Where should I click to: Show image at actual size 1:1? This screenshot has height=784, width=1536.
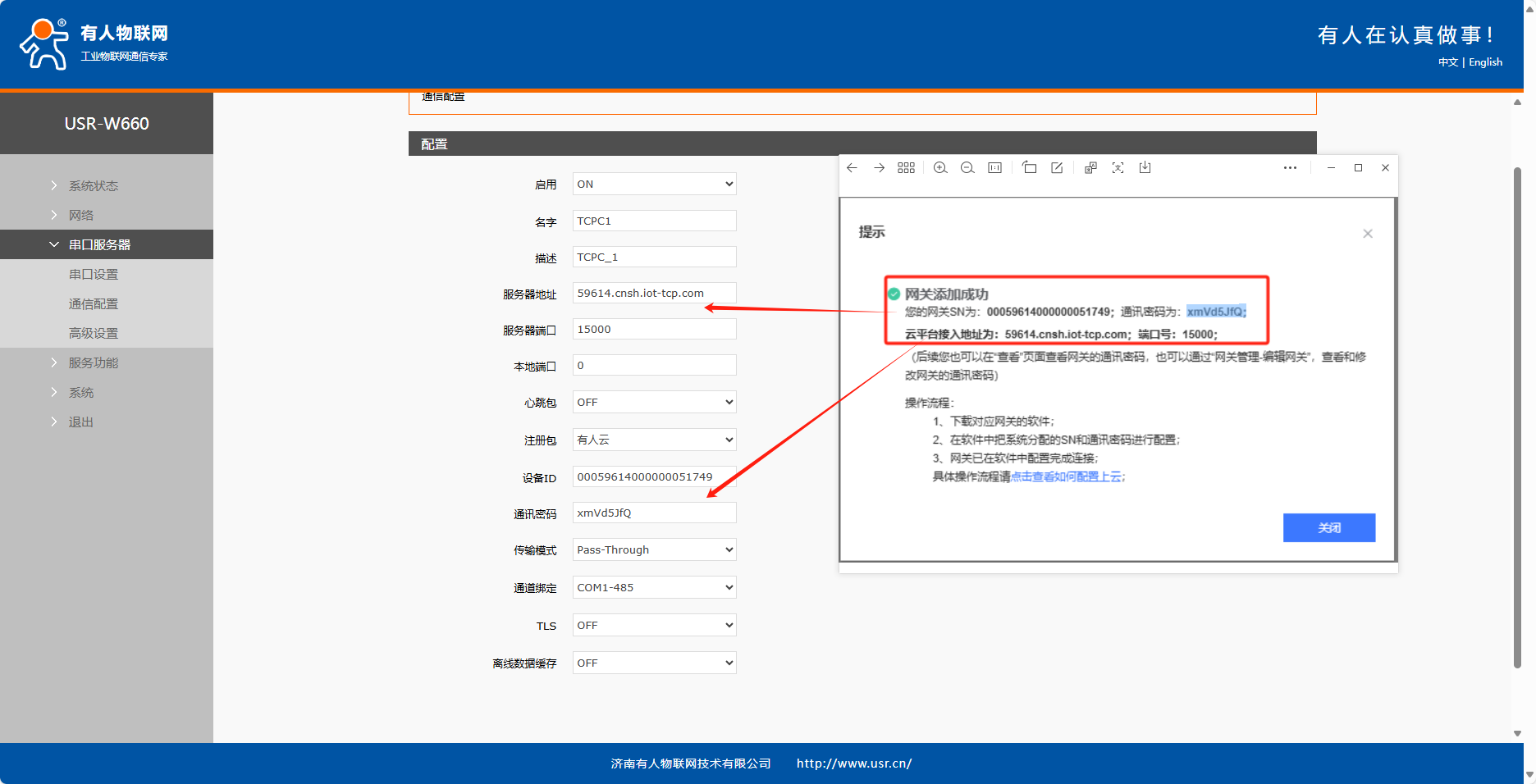(x=994, y=168)
